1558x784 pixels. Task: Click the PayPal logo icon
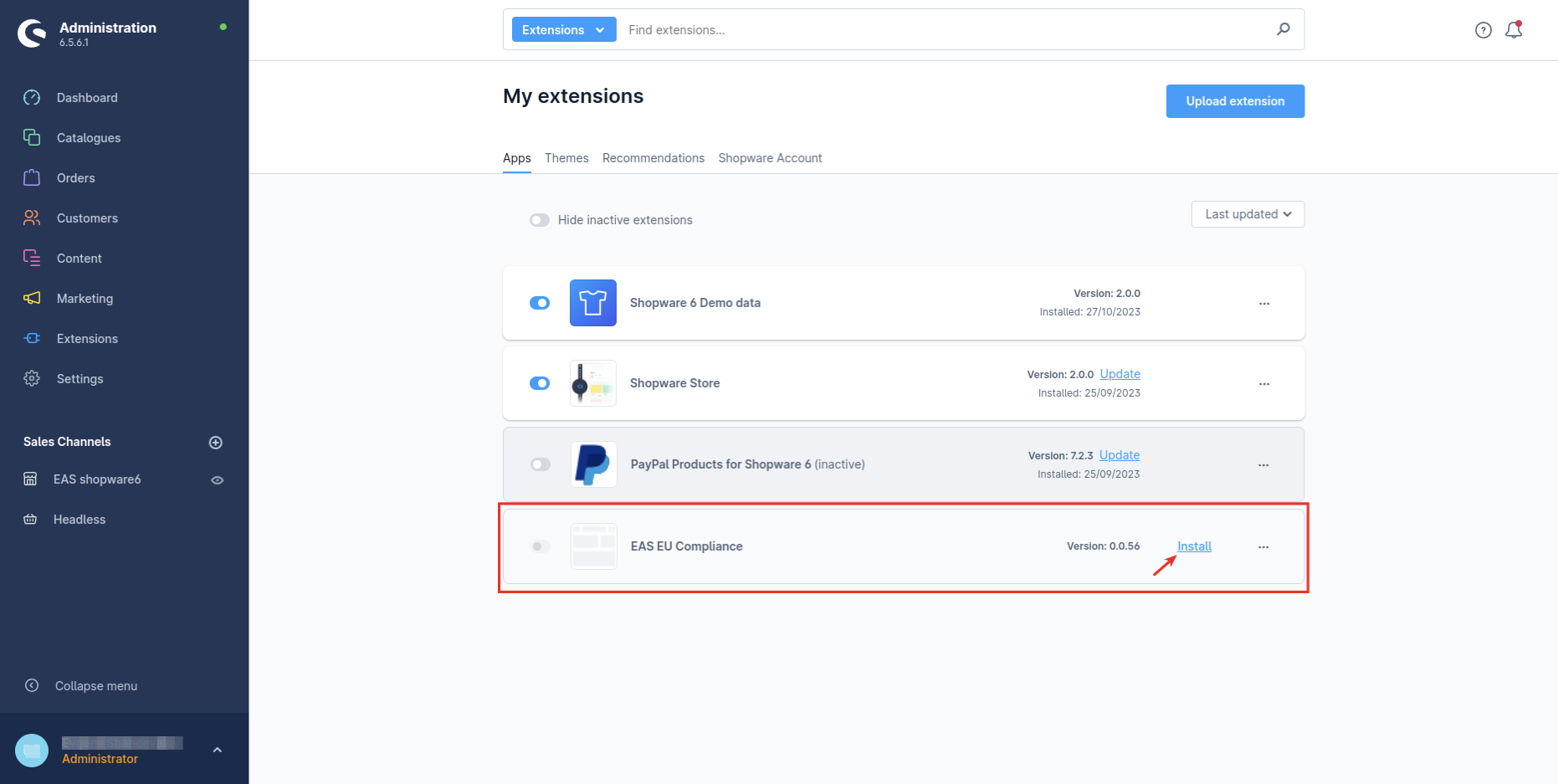pos(594,464)
